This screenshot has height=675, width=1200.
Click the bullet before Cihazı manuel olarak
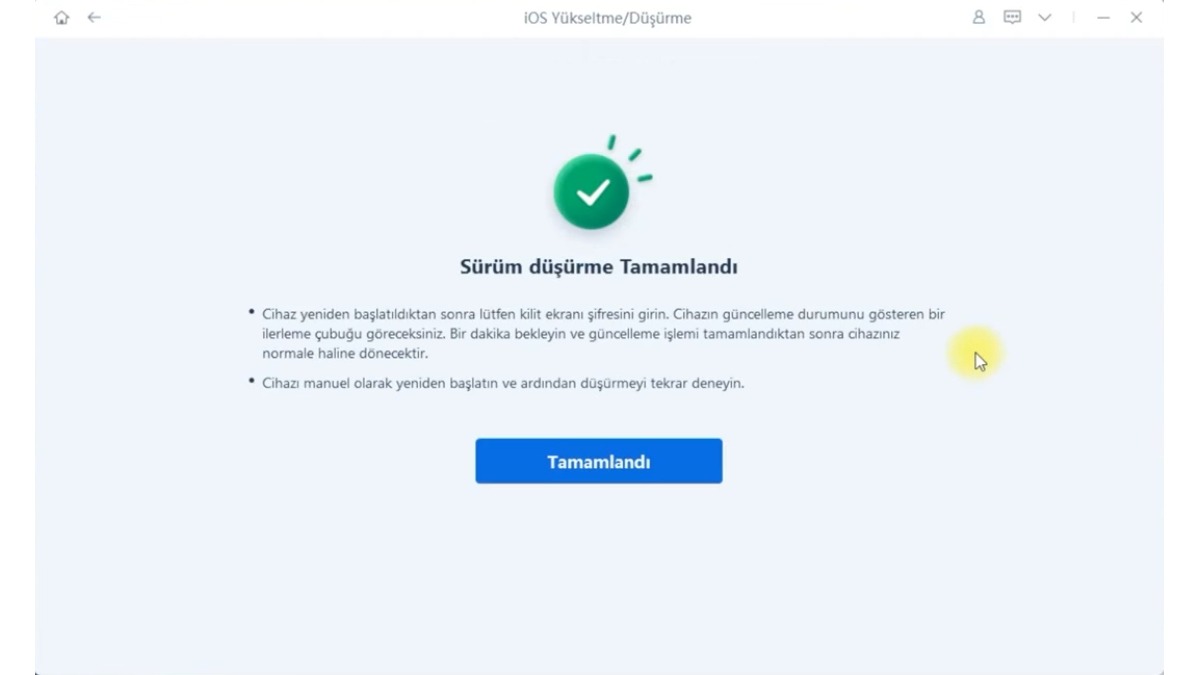click(x=251, y=381)
